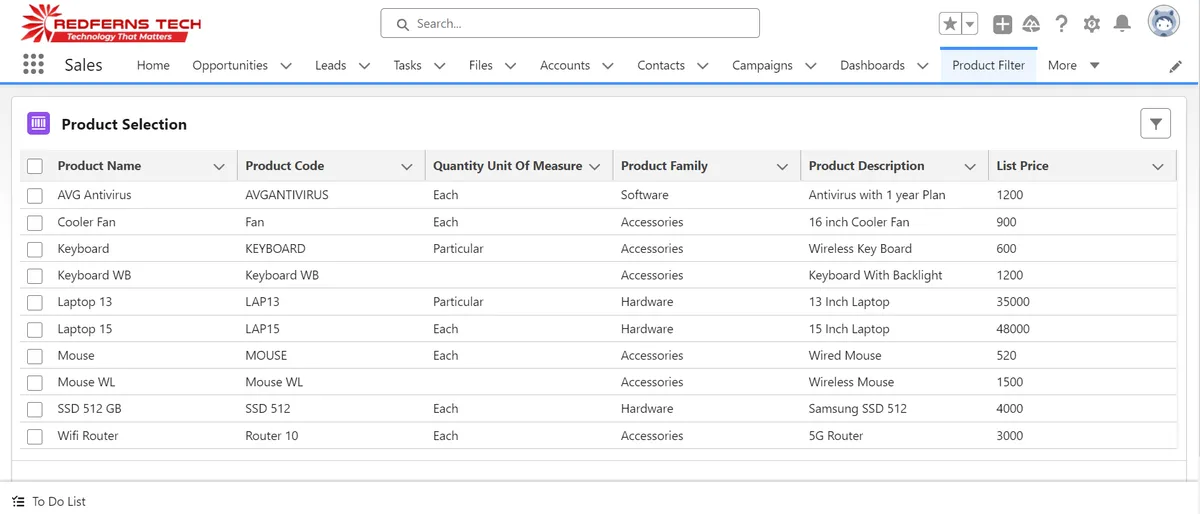Screen dimensions: 1200x514
Task: Open the Opportunities tab
Action: 230,65
